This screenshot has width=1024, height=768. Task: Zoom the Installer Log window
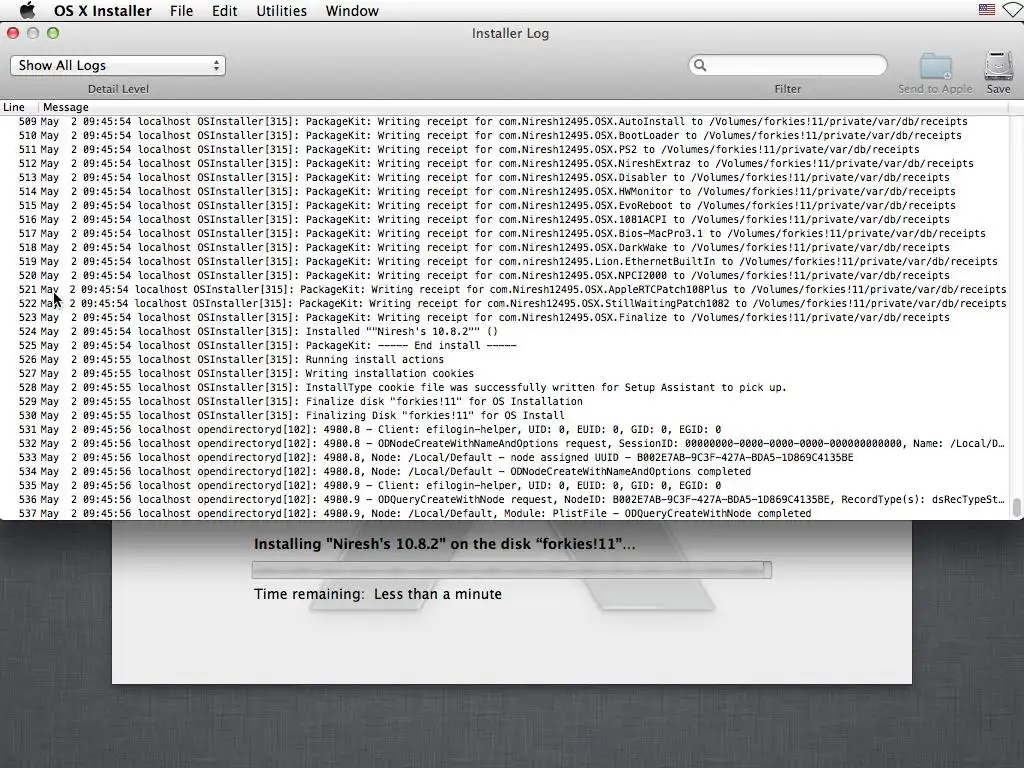click(53, 33)
